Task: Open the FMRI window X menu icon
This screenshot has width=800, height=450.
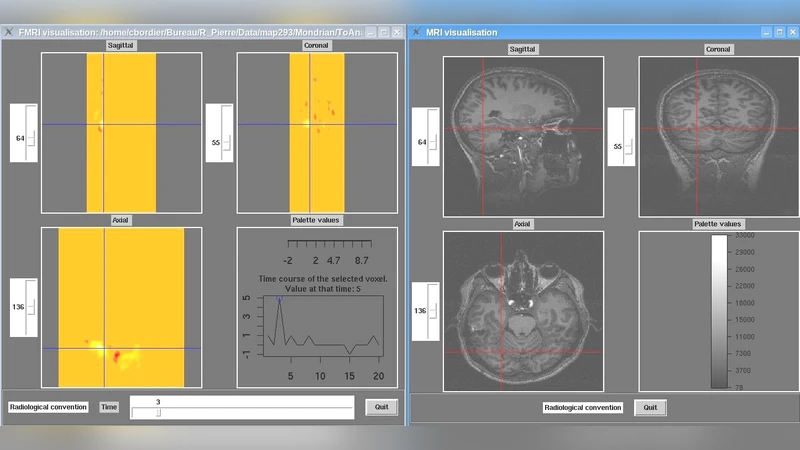Action: coord(9,32)
